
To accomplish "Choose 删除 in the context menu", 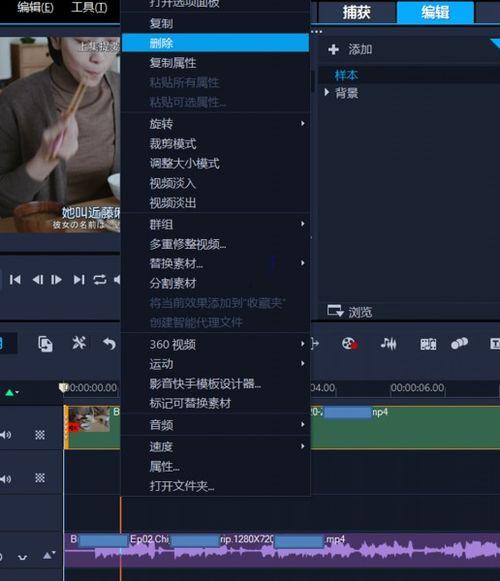I will point(215,43).
